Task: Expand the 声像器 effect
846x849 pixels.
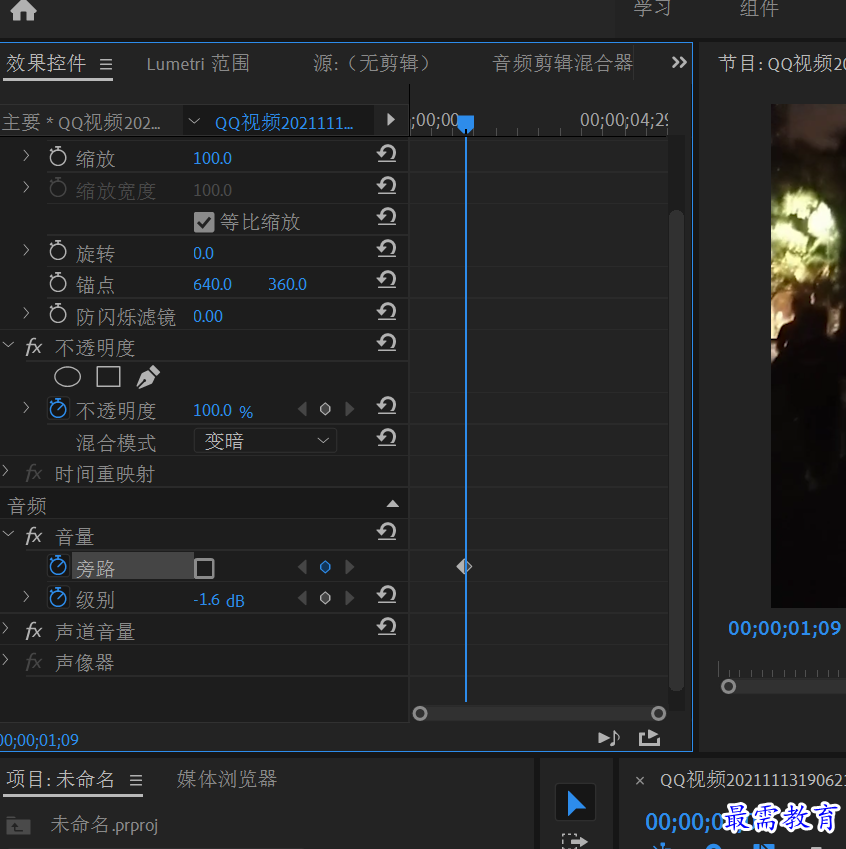Action: [6, 659]
